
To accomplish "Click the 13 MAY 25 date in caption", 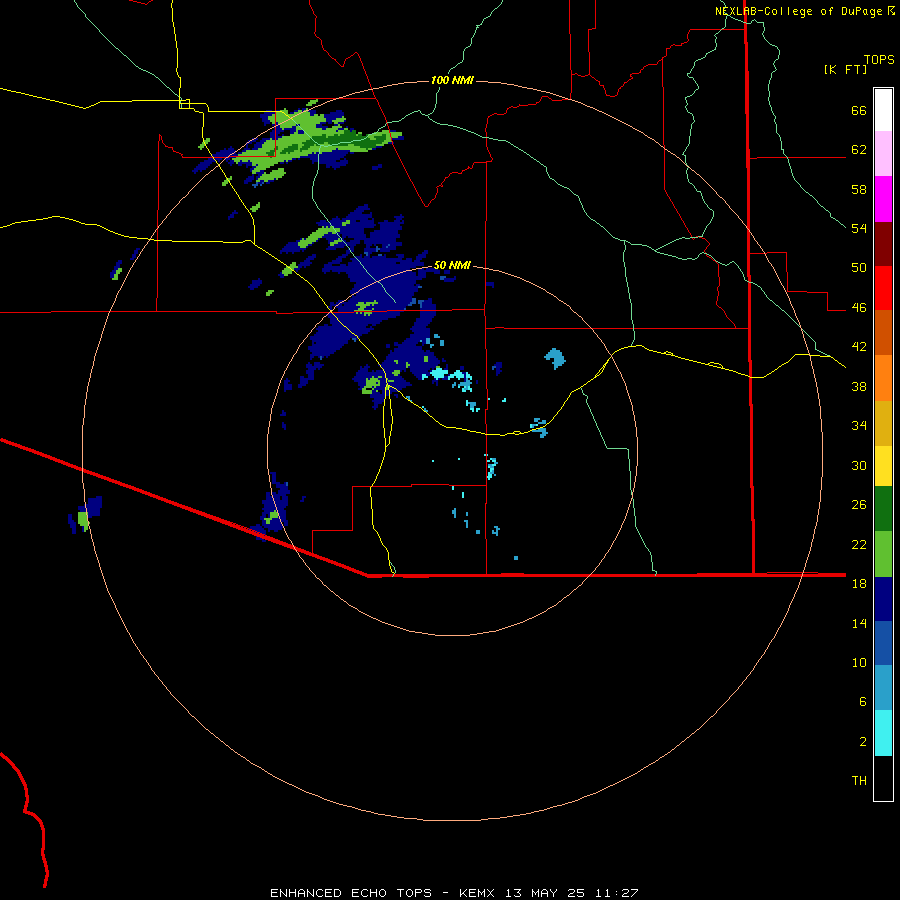I will [x=545, y=893].
